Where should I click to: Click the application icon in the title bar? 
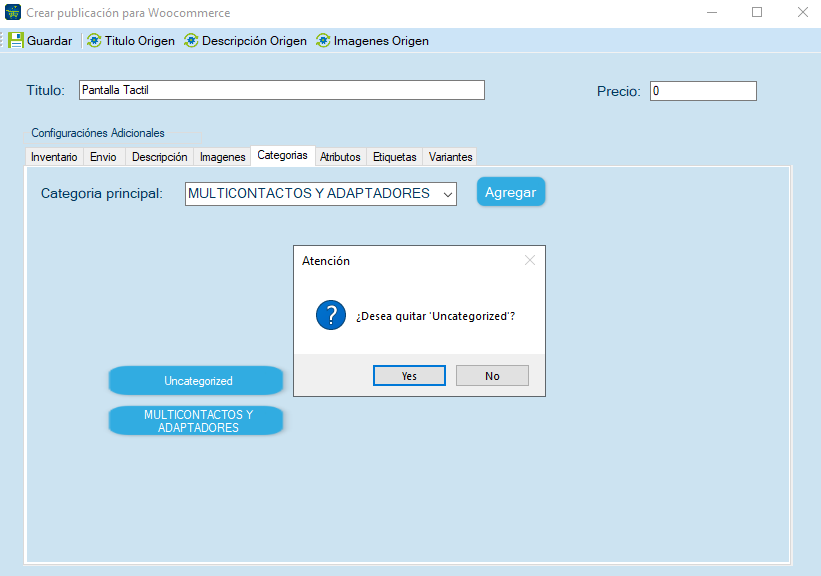click(x=13, y=12)
